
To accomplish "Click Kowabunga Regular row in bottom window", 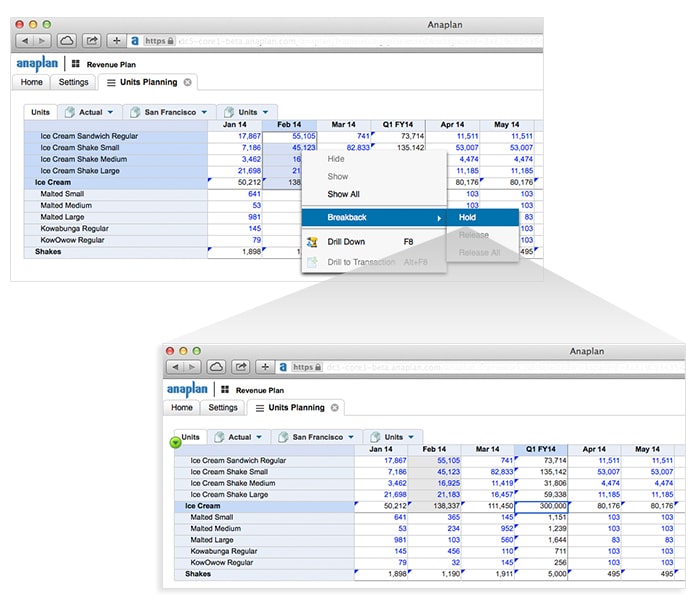I will (x=265, y=551).
